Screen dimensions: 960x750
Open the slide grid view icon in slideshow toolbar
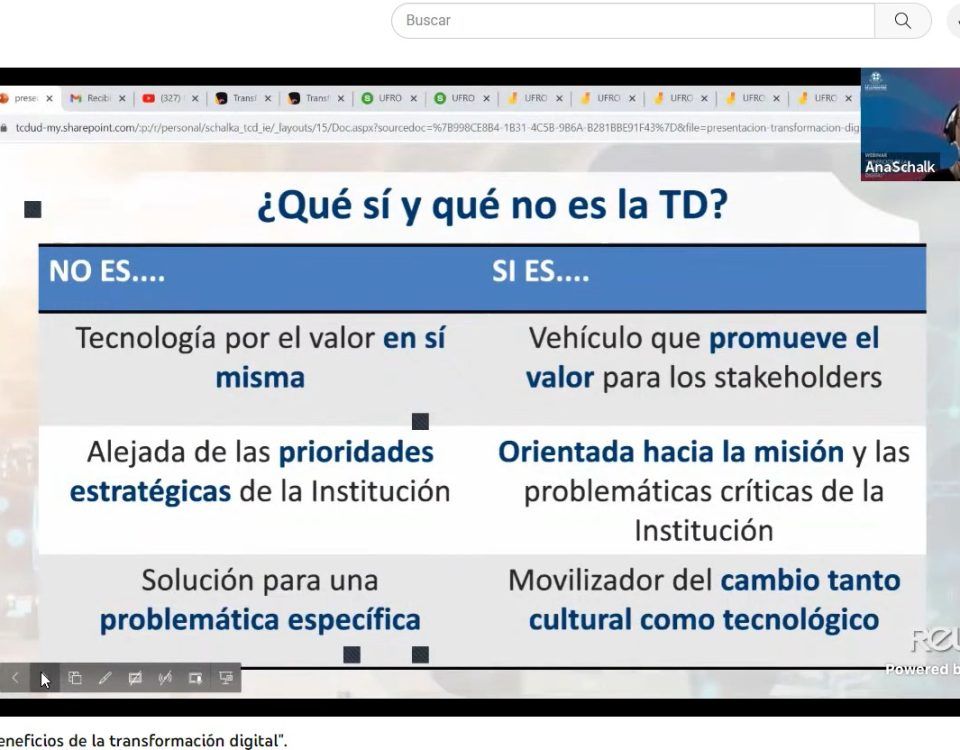[75, 678]
